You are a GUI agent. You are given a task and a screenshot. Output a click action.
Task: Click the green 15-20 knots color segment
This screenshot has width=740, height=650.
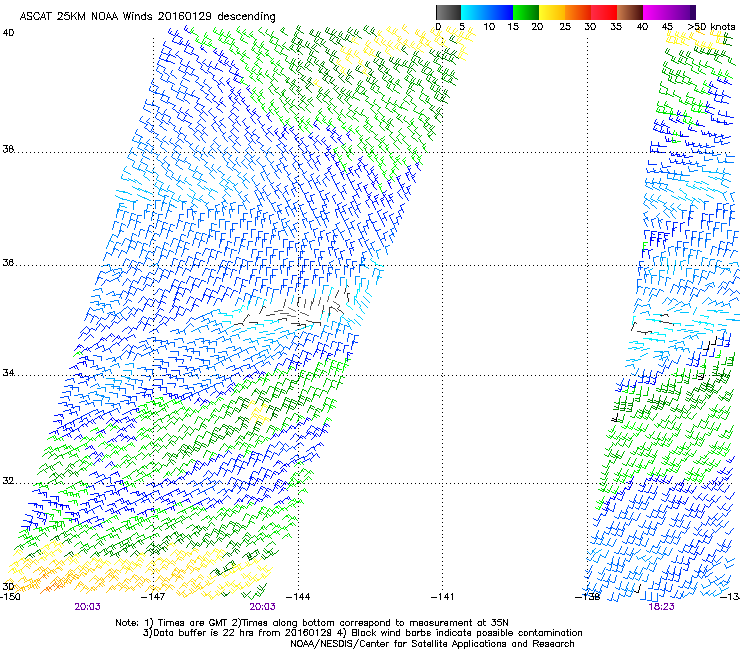(526, 12)
